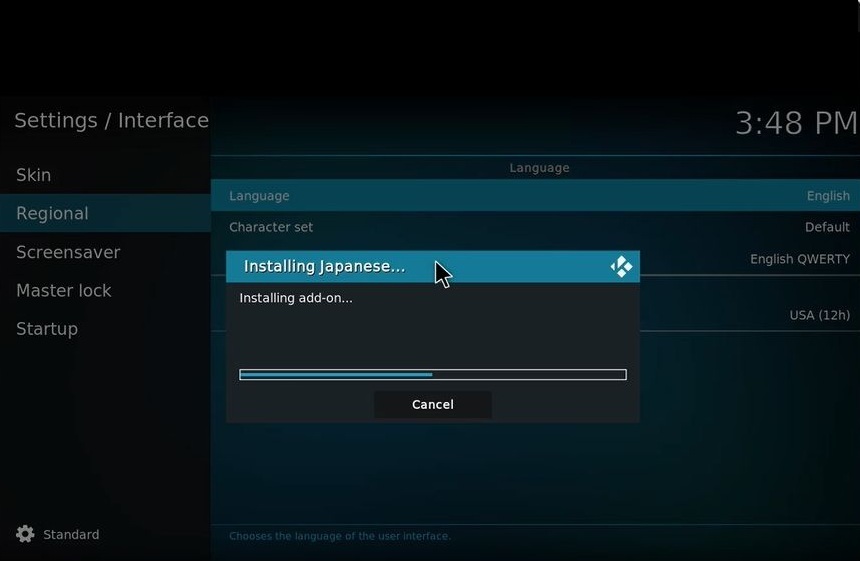Toggle the Standard settings level label

71,535
